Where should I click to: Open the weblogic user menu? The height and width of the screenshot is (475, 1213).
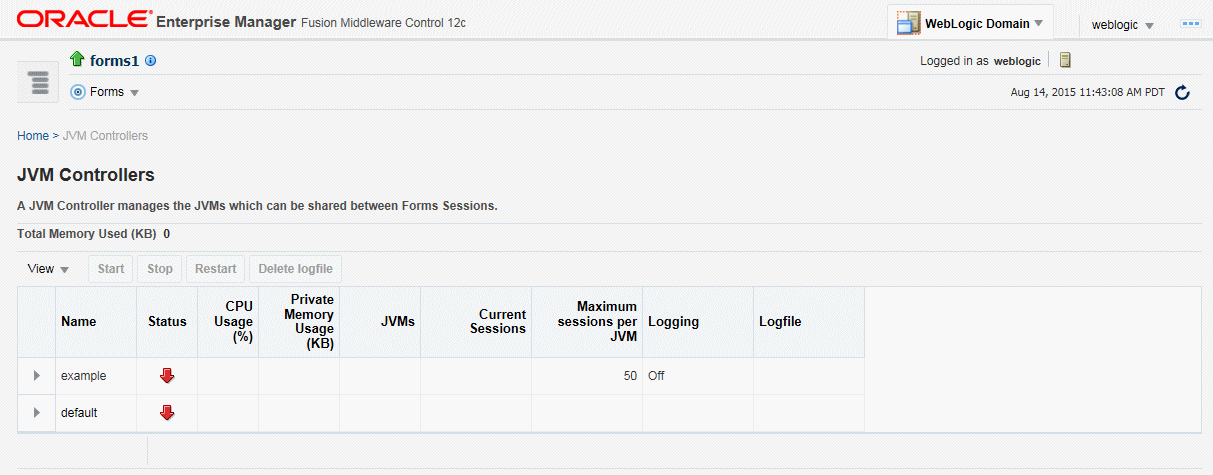(x=1123, y=25)
